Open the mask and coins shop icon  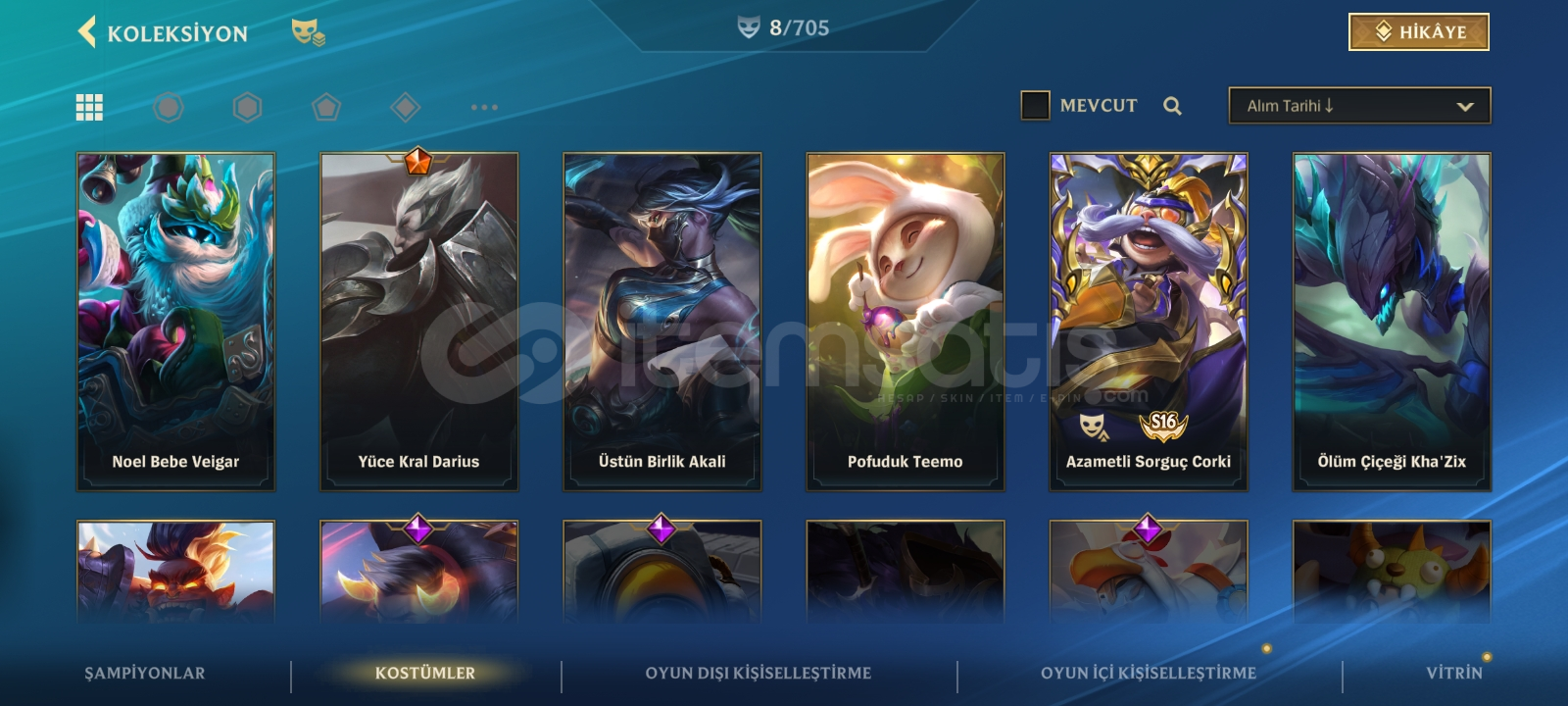308,32
